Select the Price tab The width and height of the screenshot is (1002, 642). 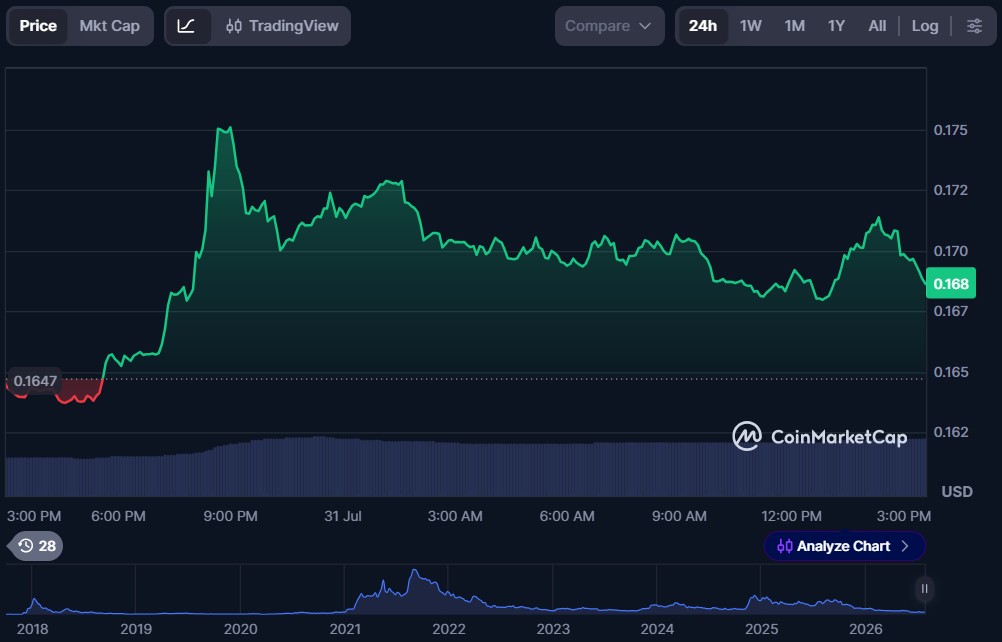[x=38, y=26]
